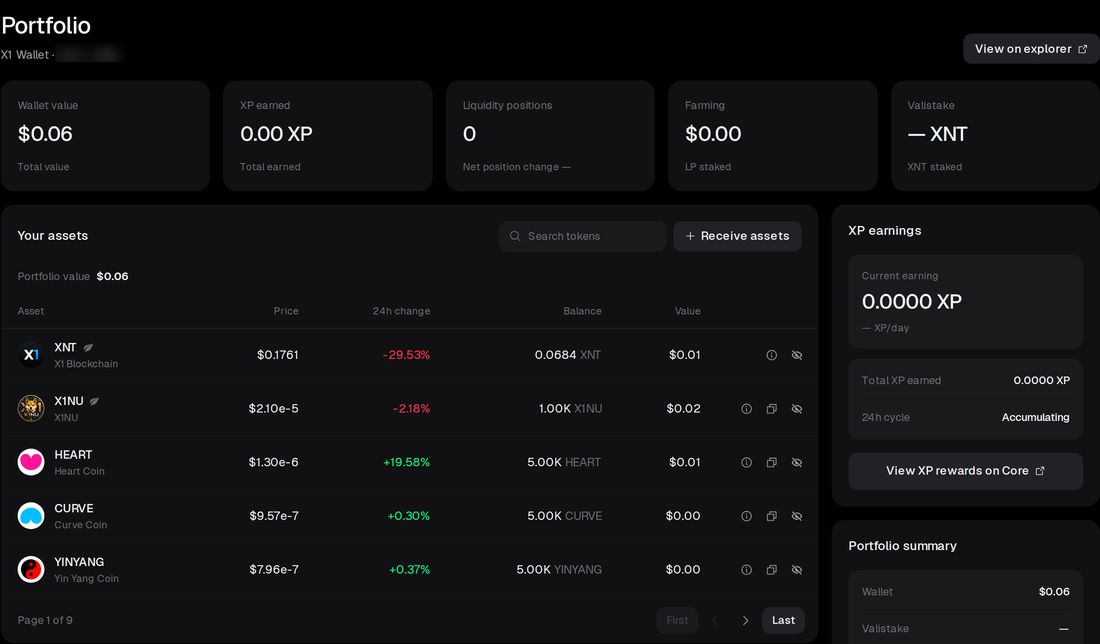Click the 'Page 1 of 9' text
The image size is (1100, 644).
pos(45,620)
